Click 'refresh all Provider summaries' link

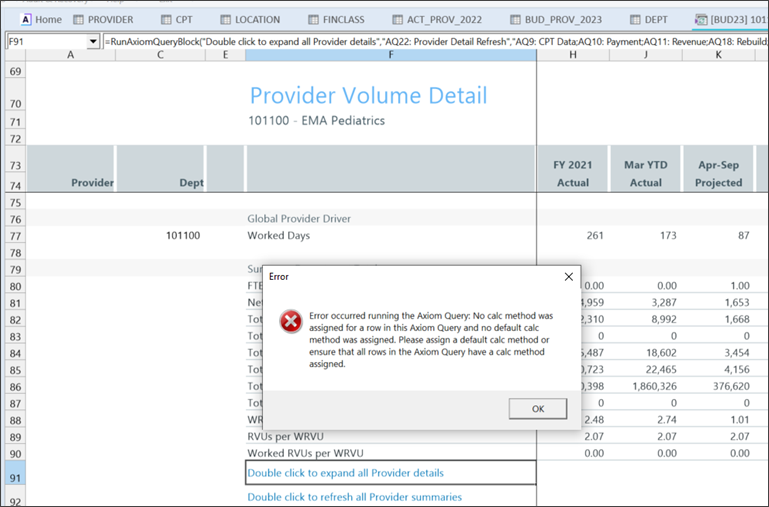click(x=354, y=497)
